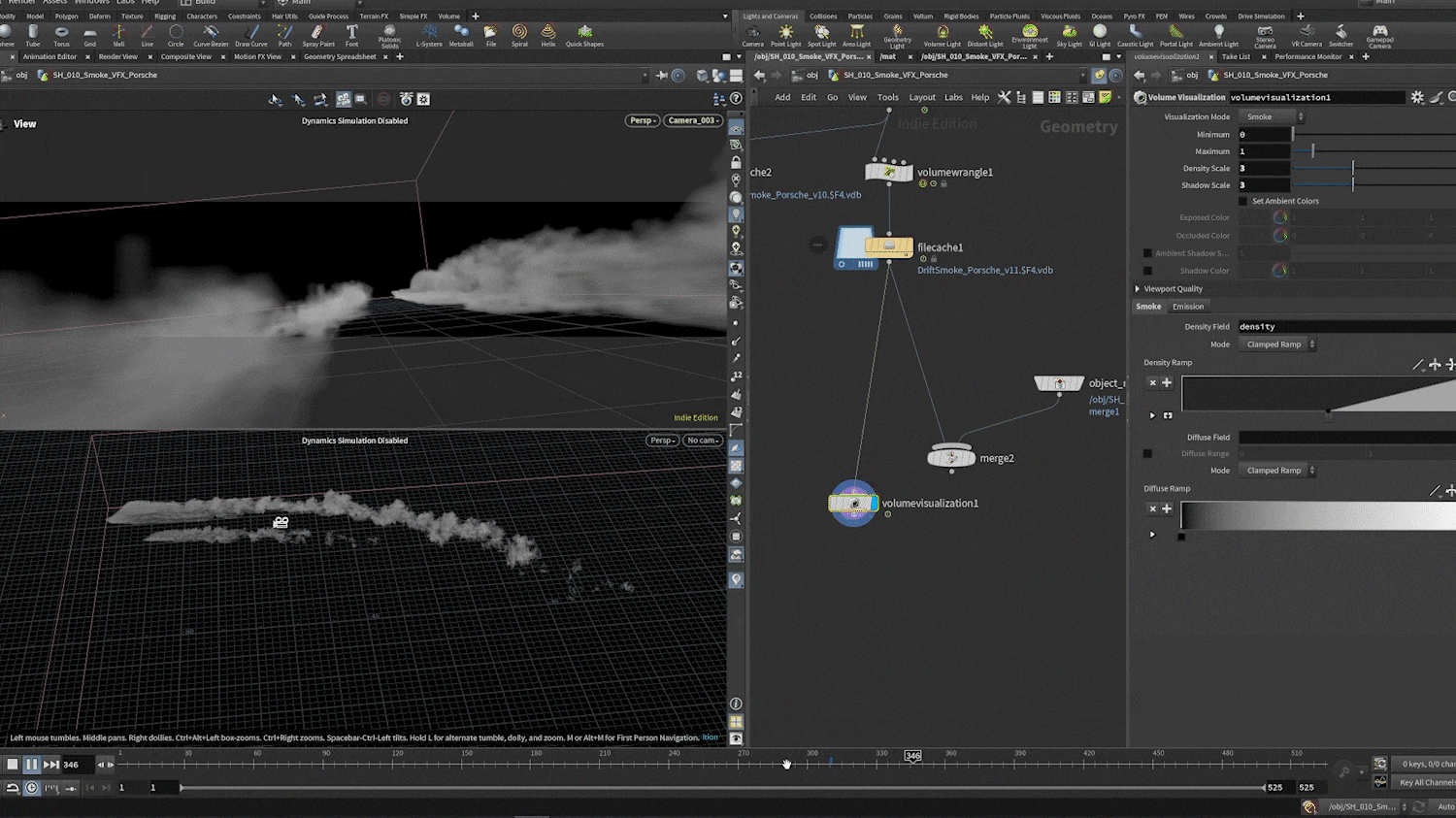The width and height of the screenshot is (1456, 818).
Task: Toggle the Ambient Shadow checkbox
Action: coord(1147,253)
